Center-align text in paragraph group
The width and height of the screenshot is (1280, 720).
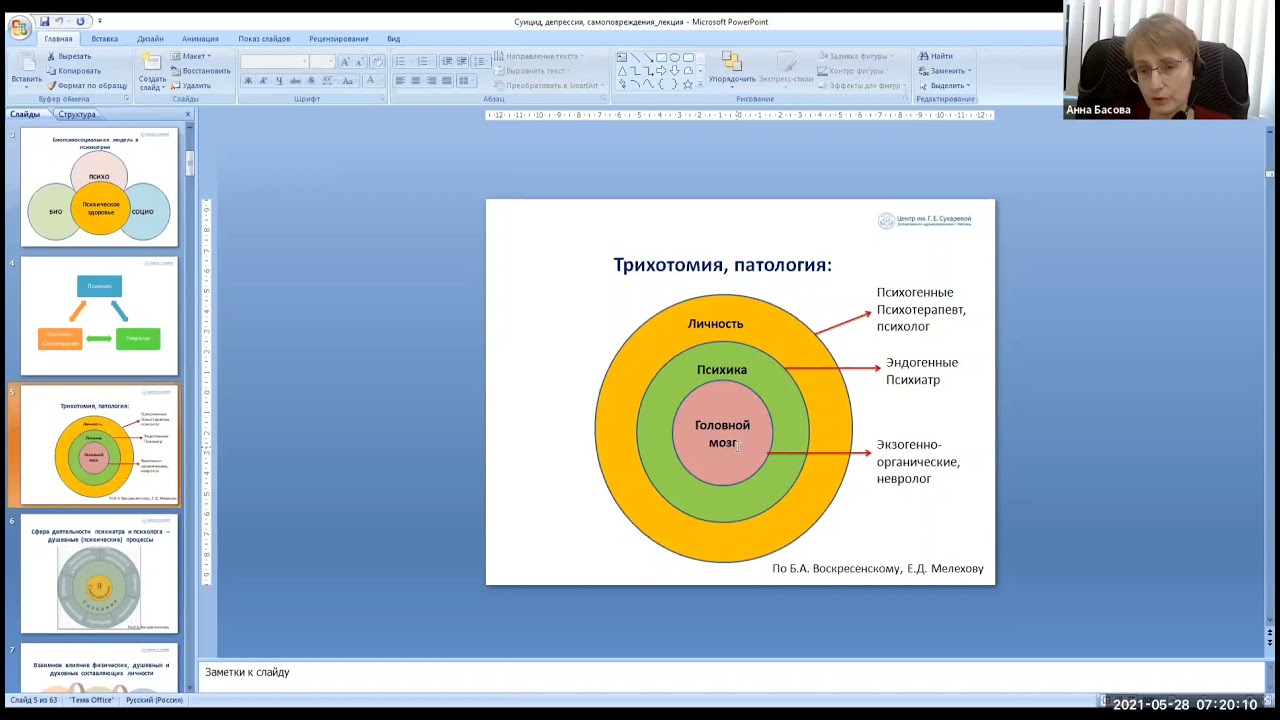pos(416,81)
